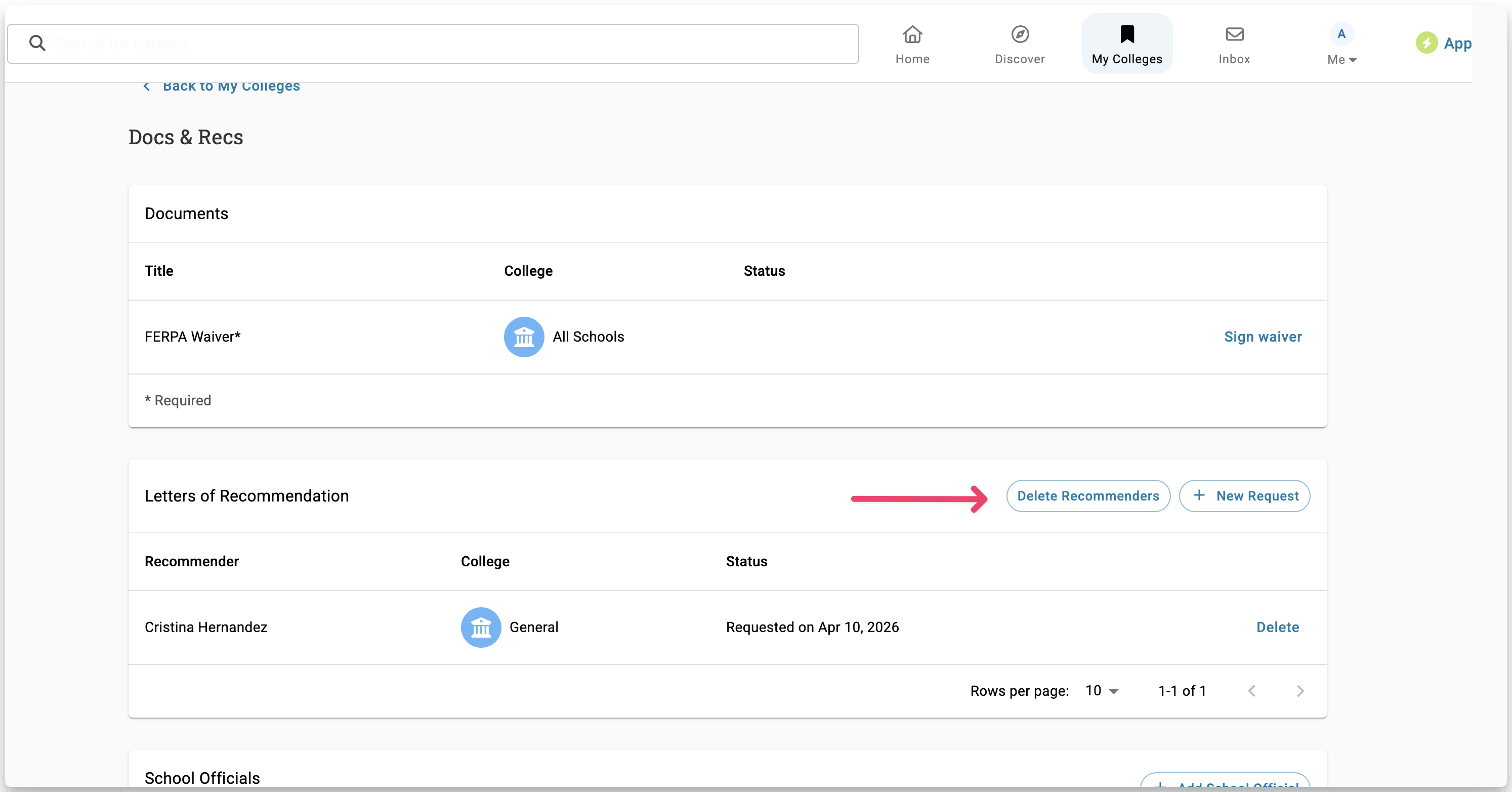The image size is (1512, 792).
Task: Expand the Me dropdown menu
Action: point(1342,59)
